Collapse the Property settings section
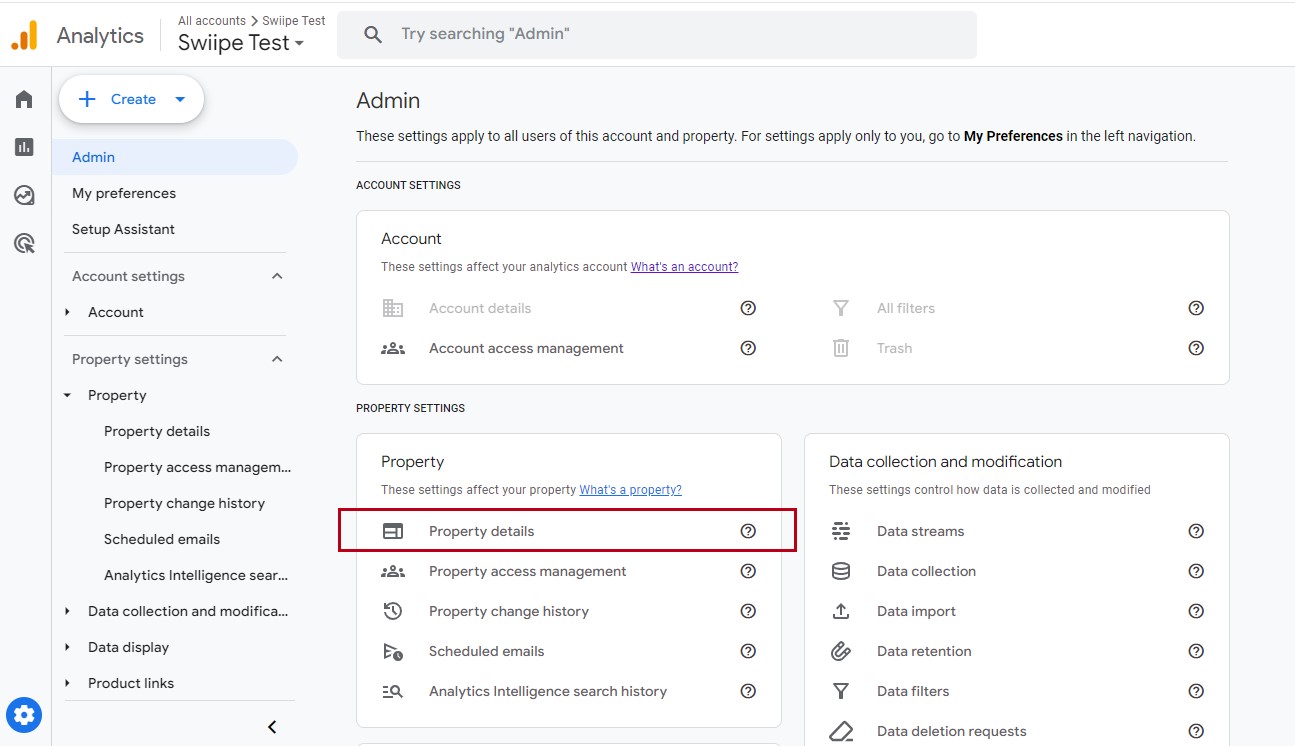Image resolution: width=1295 pixels, height=746 pixels. 277,359
